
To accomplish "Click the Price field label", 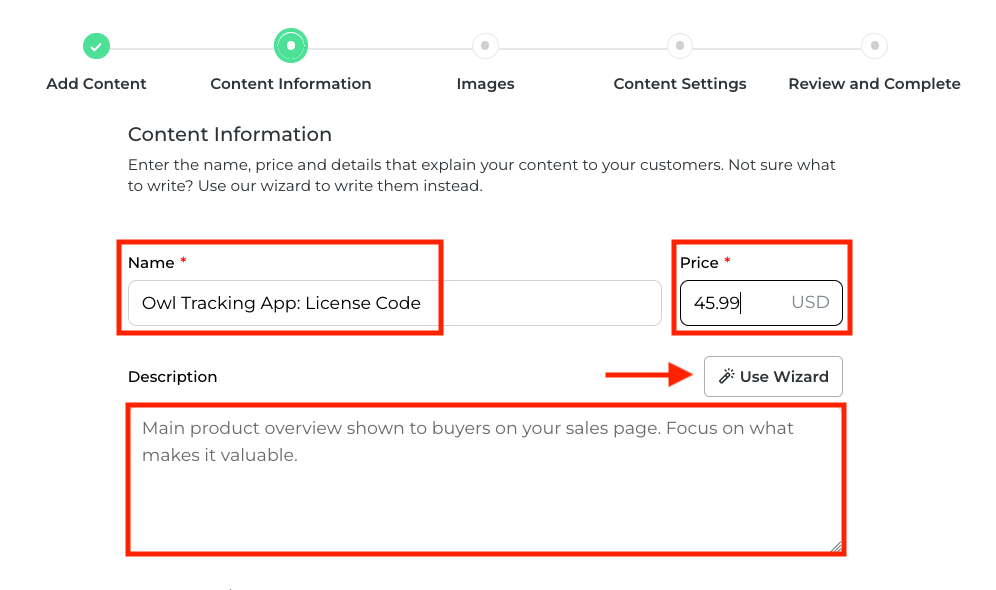I will coord(699,263).
